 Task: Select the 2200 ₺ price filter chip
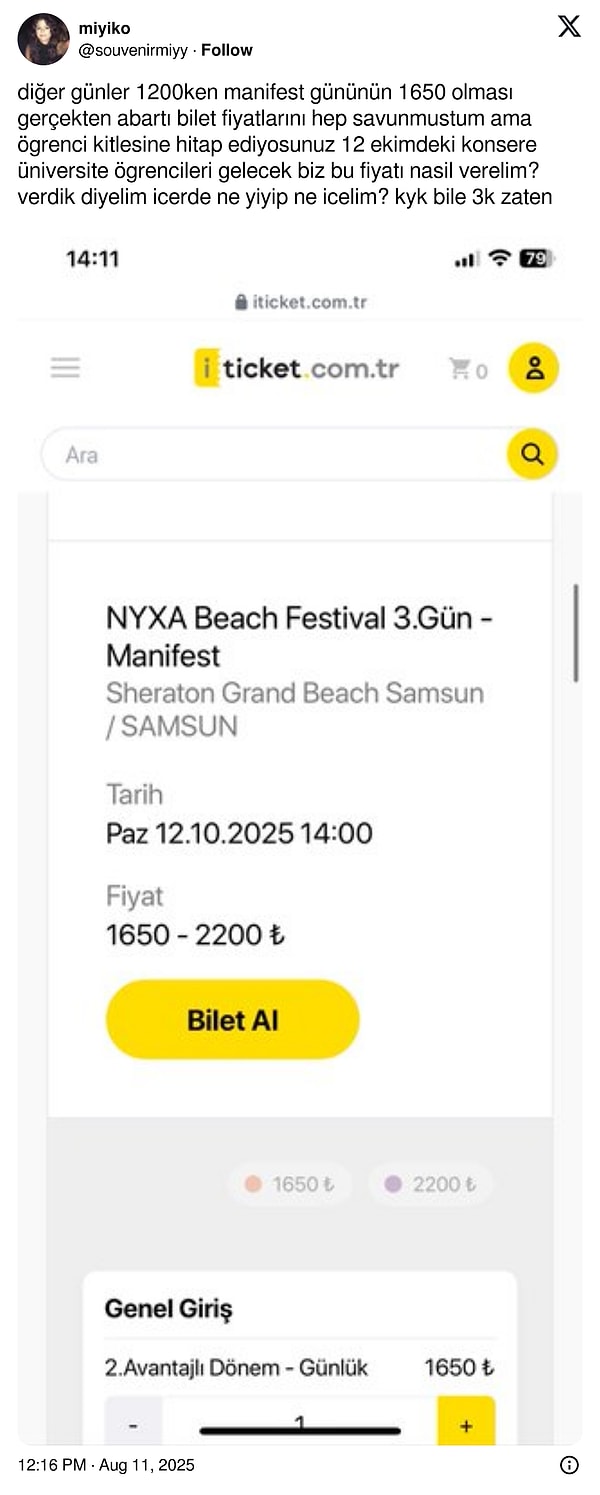(x=430, y=1184)
